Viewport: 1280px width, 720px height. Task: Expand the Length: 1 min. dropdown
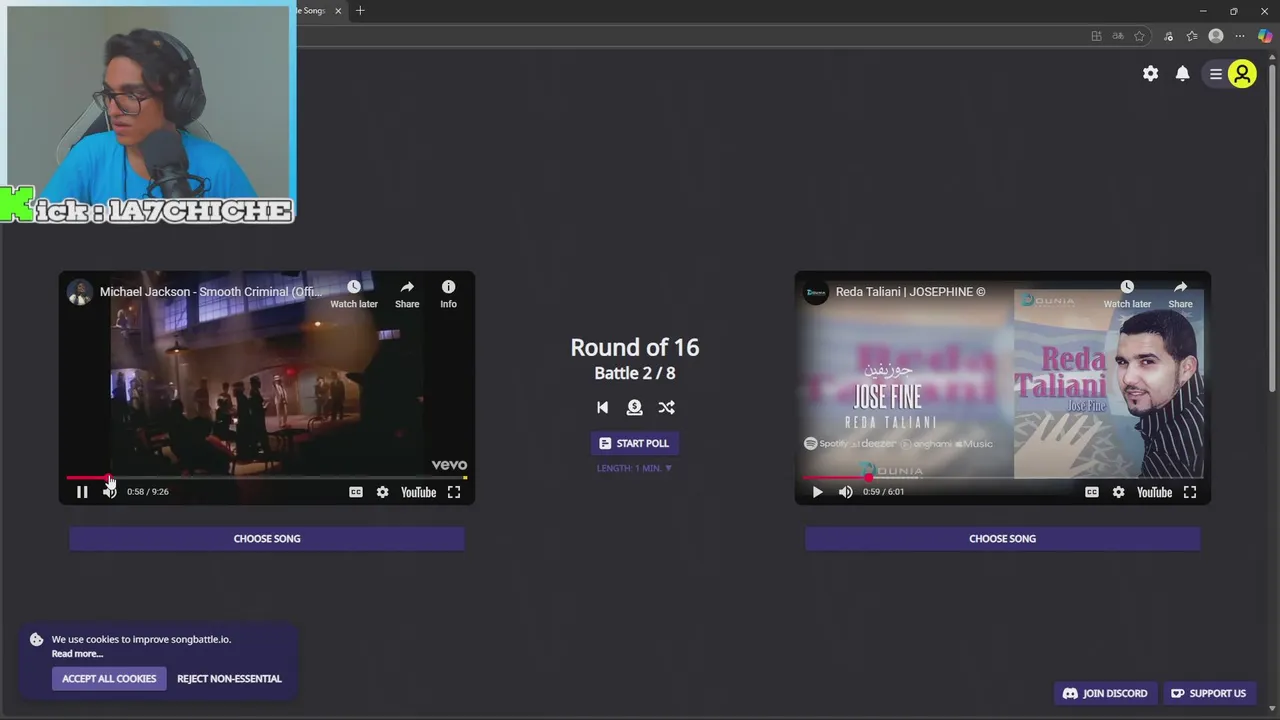(x=634, y=468)
